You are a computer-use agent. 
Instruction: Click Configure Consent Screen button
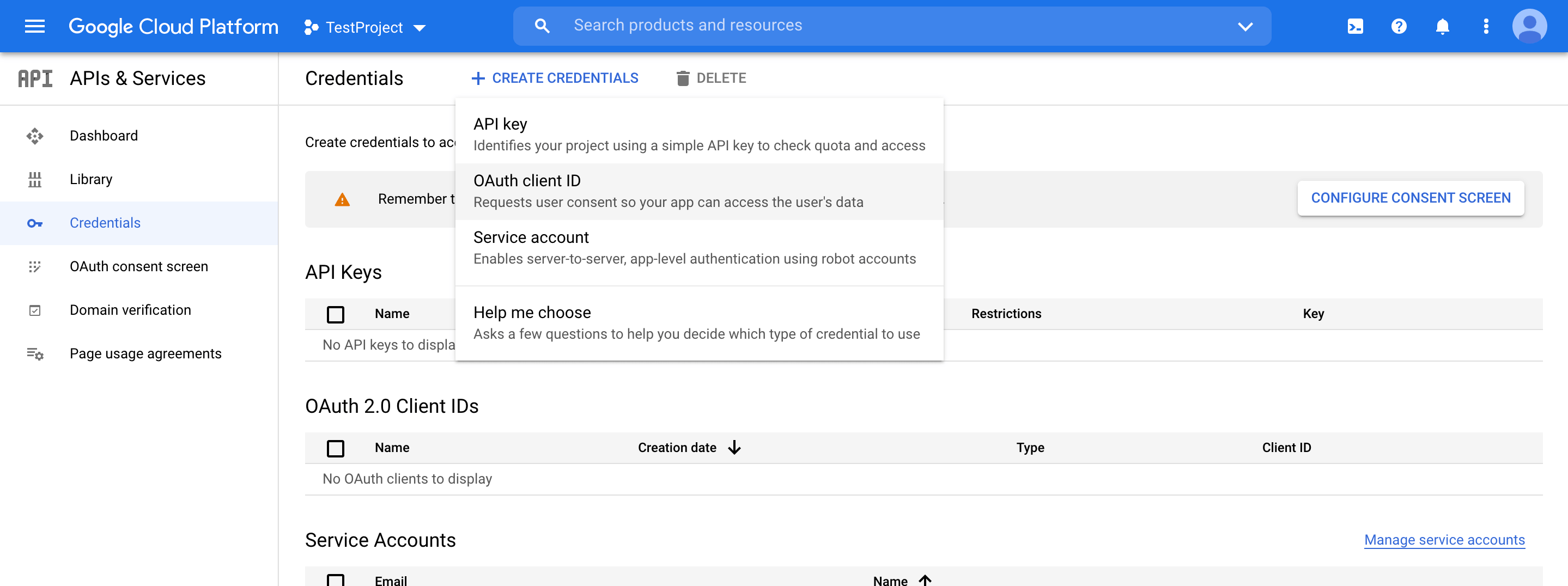coord(1411,198)
